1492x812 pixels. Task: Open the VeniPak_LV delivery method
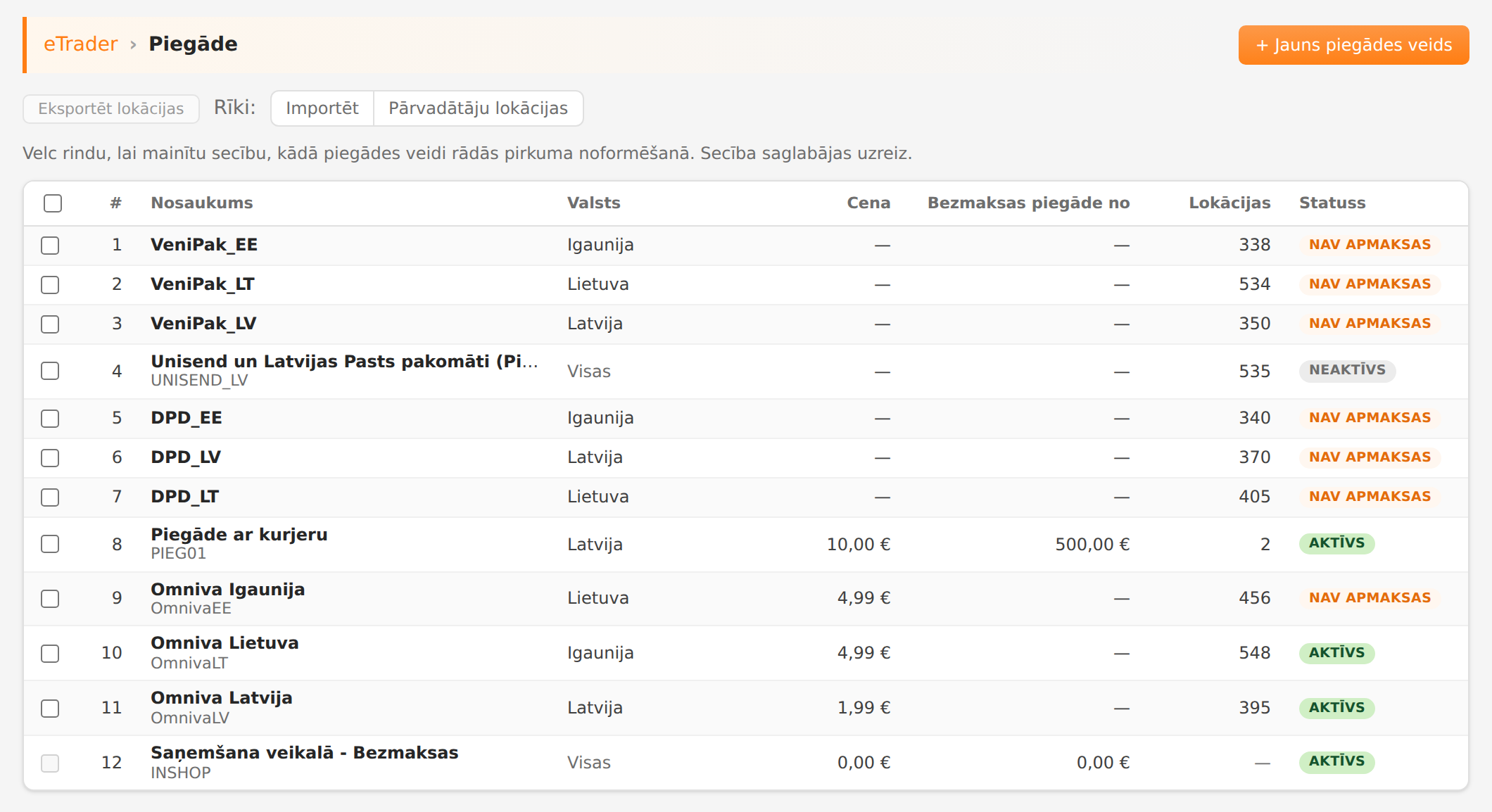(203, 324)
